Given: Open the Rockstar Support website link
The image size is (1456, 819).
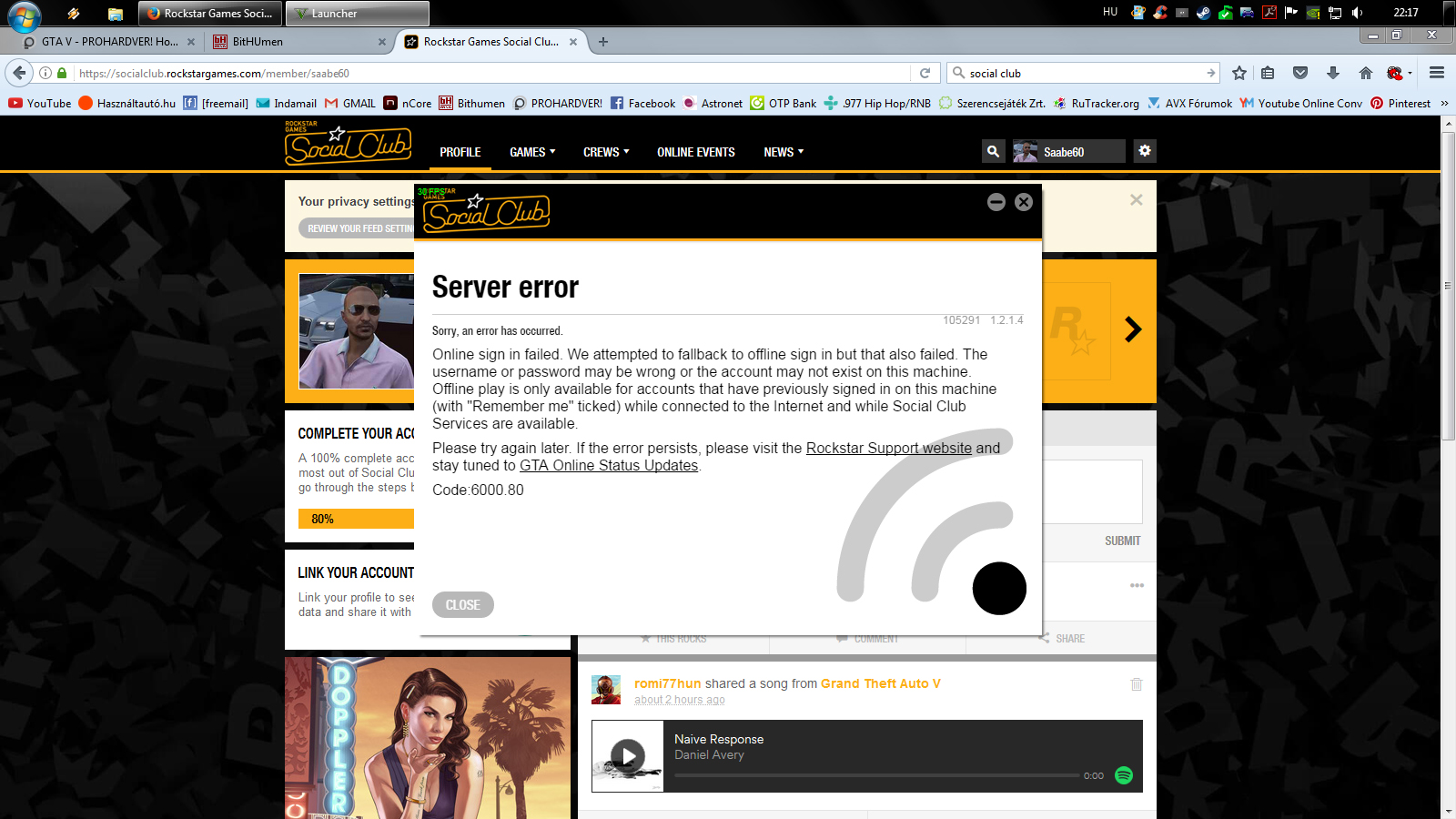Looking at the screenshot, I should (x=889, y=448).
